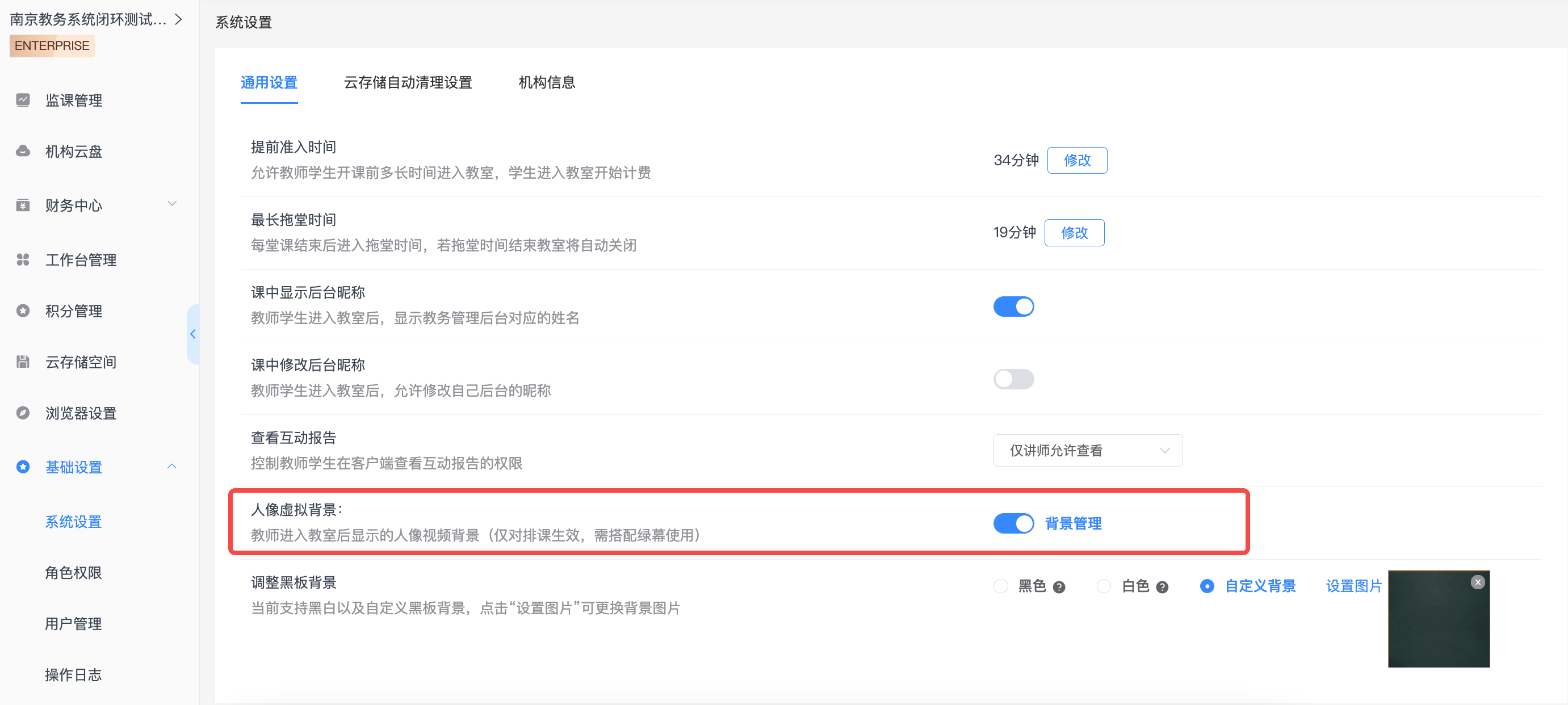Click the 19分钟 value text
Screen dimensions: 1568x705
(1014, 233)
